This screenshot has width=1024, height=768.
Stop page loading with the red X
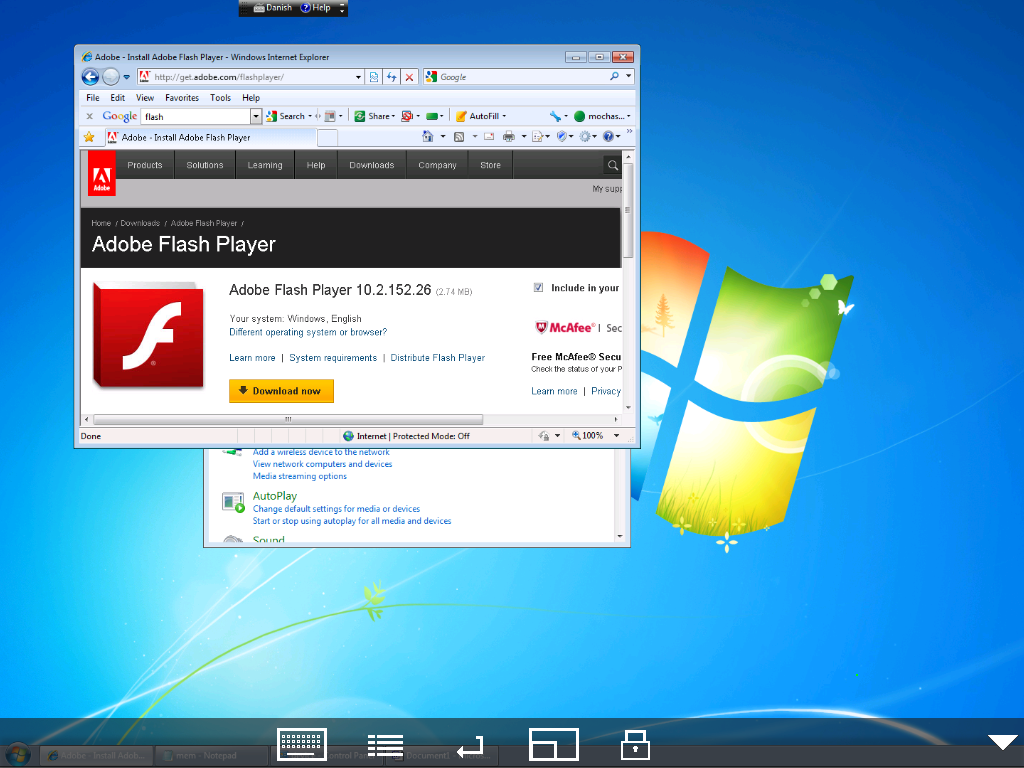409,77
